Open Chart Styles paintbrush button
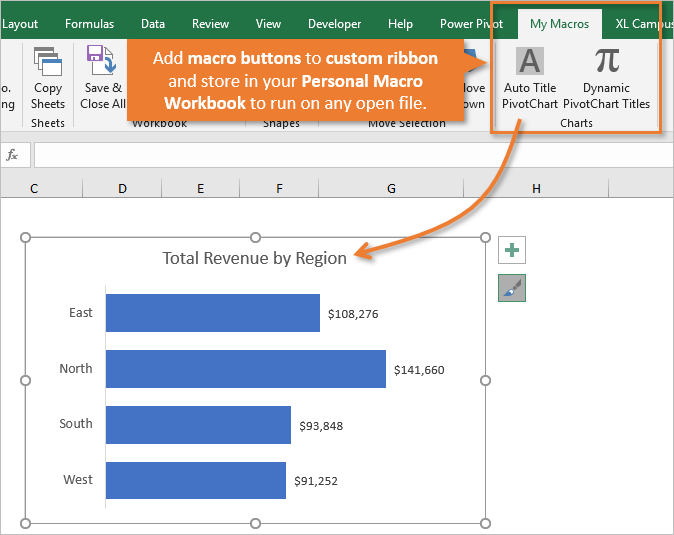Image resolution: width=674 pixels, height=535 pixels. (x=512, y=288)
